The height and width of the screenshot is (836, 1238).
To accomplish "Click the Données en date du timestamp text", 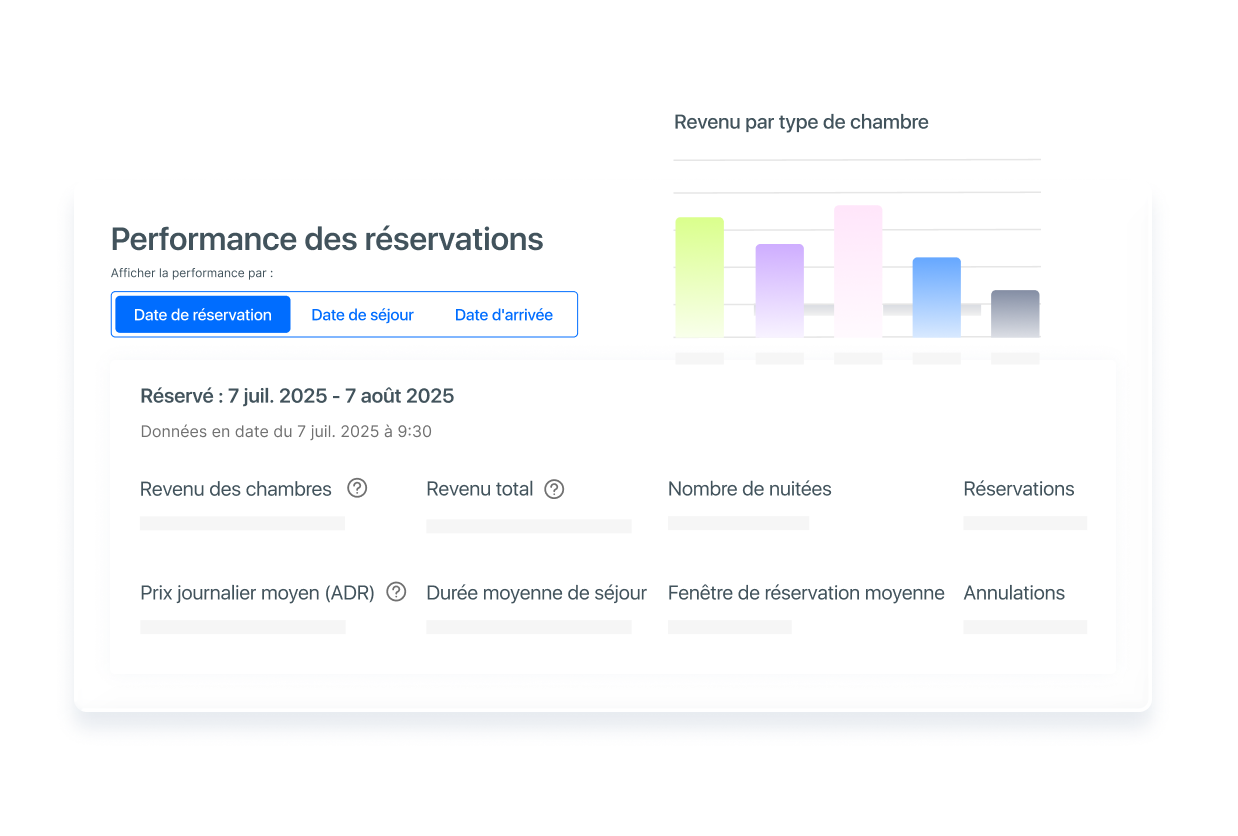I will [x=286, y=432].
